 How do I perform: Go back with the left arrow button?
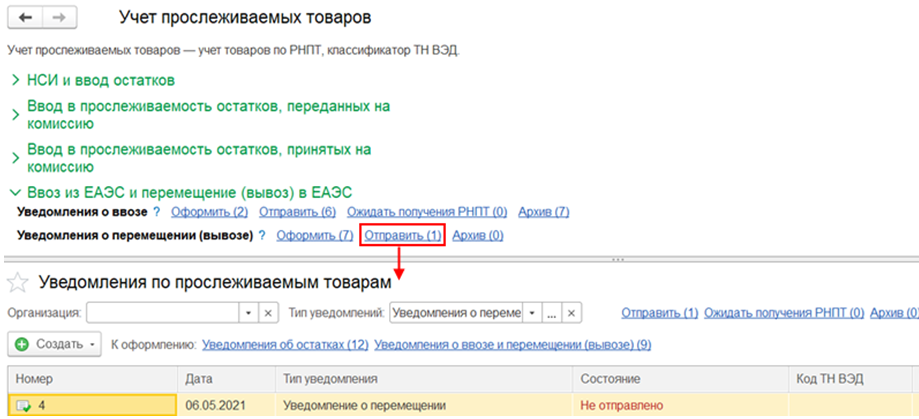[x=25, y=18]
